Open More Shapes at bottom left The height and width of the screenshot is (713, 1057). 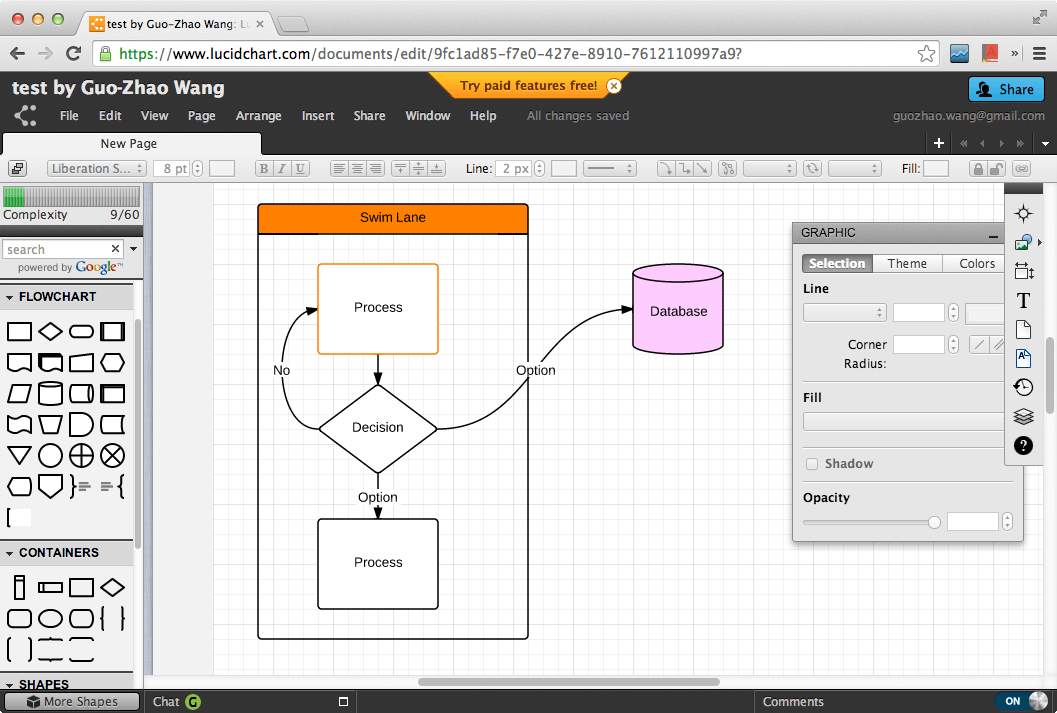pos(71,701)
